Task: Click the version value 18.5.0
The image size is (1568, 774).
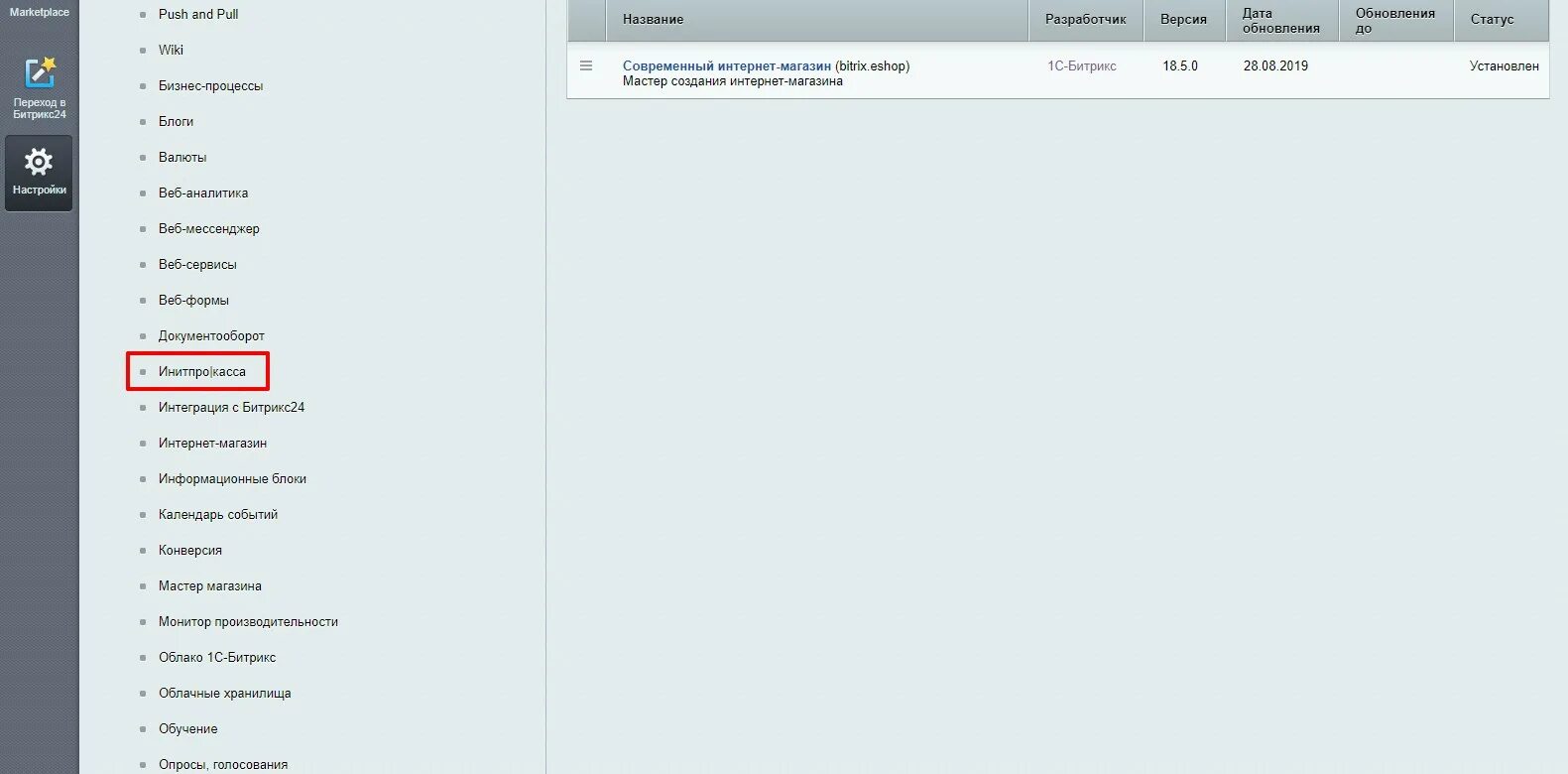Action: [1180, 65]
